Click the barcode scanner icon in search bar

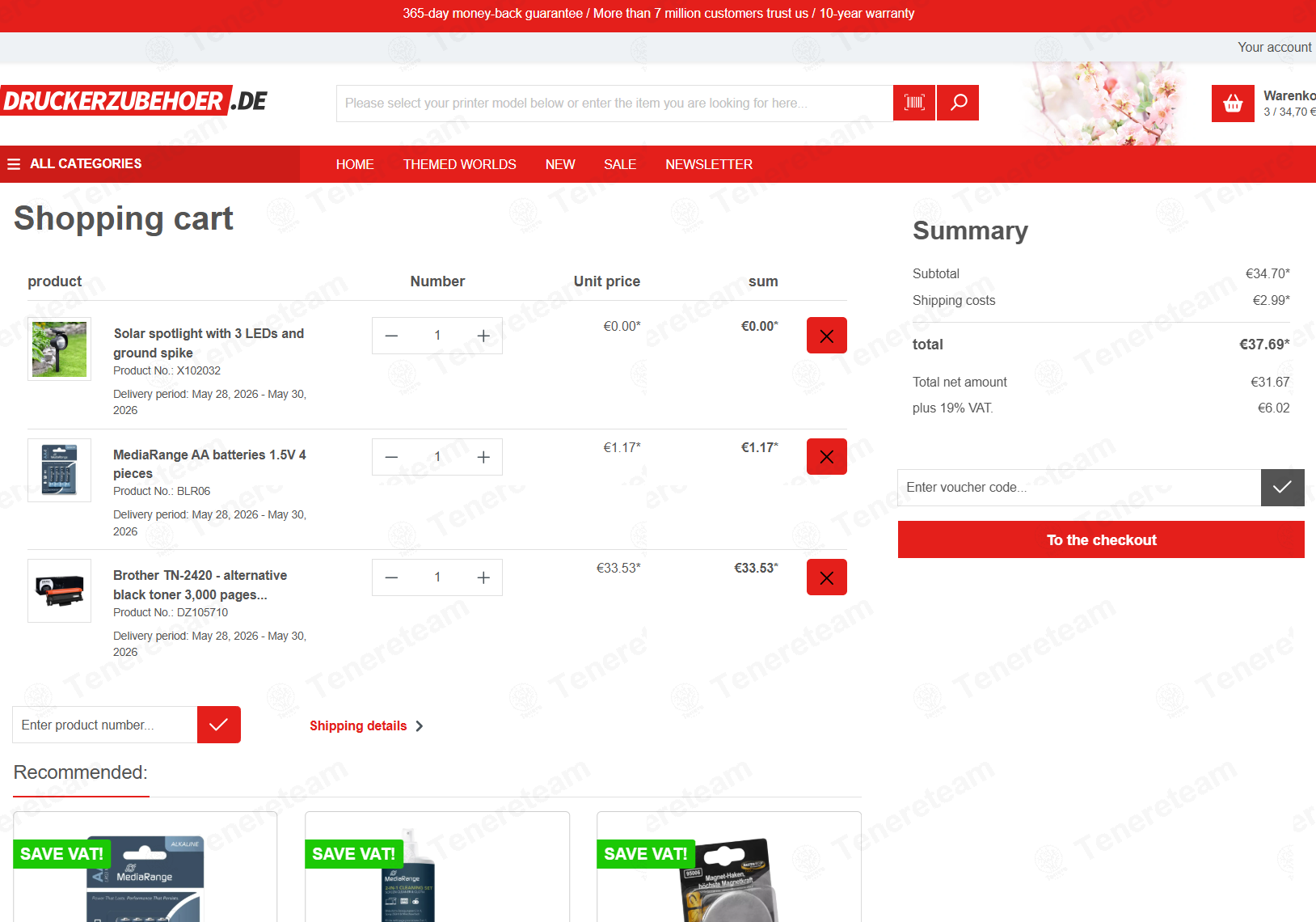pyautogui.click(x=914, y=103)
